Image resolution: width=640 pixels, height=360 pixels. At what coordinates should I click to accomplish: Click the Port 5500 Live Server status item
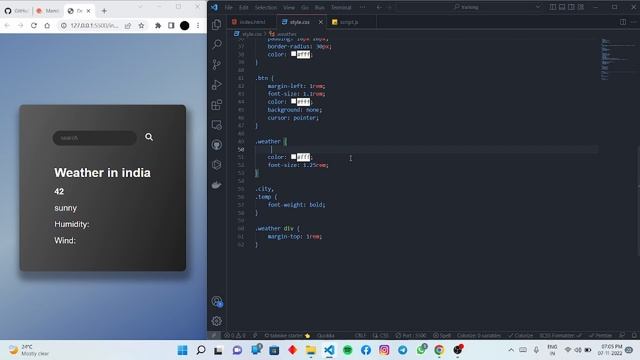[411, 336]
